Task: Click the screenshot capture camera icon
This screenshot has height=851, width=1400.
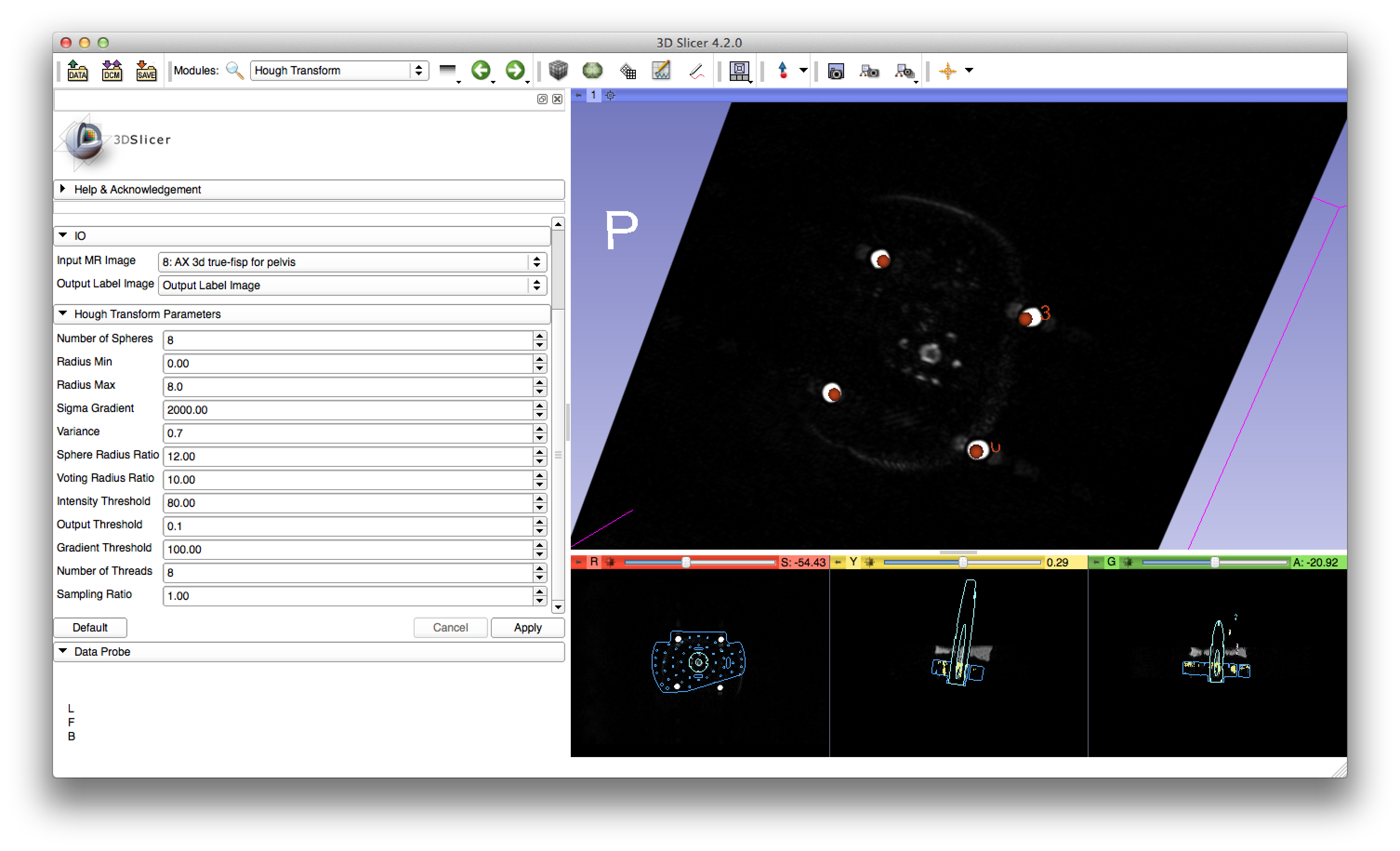Action: pyautogui.click(x=835, y=72)
